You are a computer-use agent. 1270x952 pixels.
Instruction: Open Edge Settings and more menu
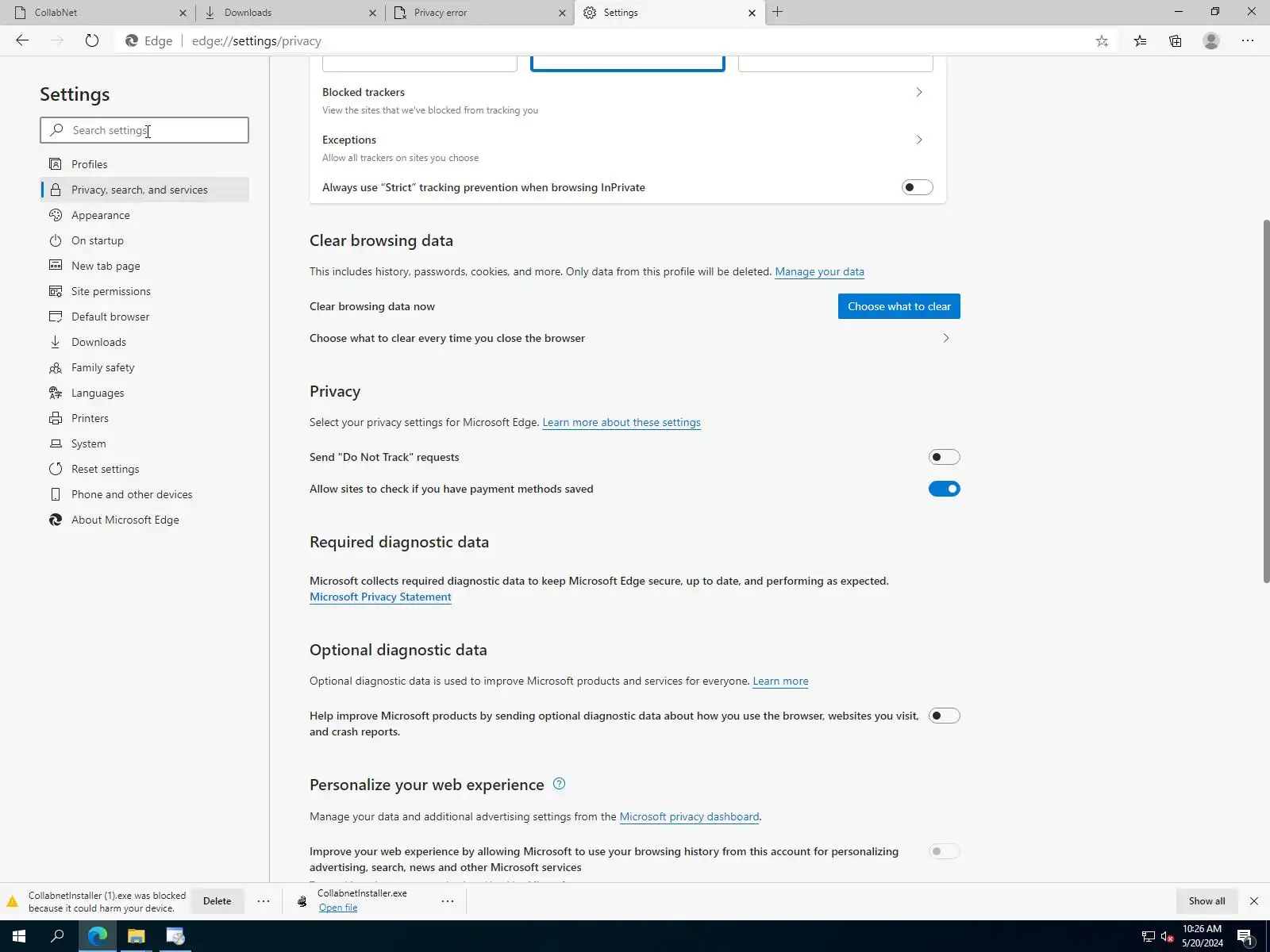point(1248,40)
